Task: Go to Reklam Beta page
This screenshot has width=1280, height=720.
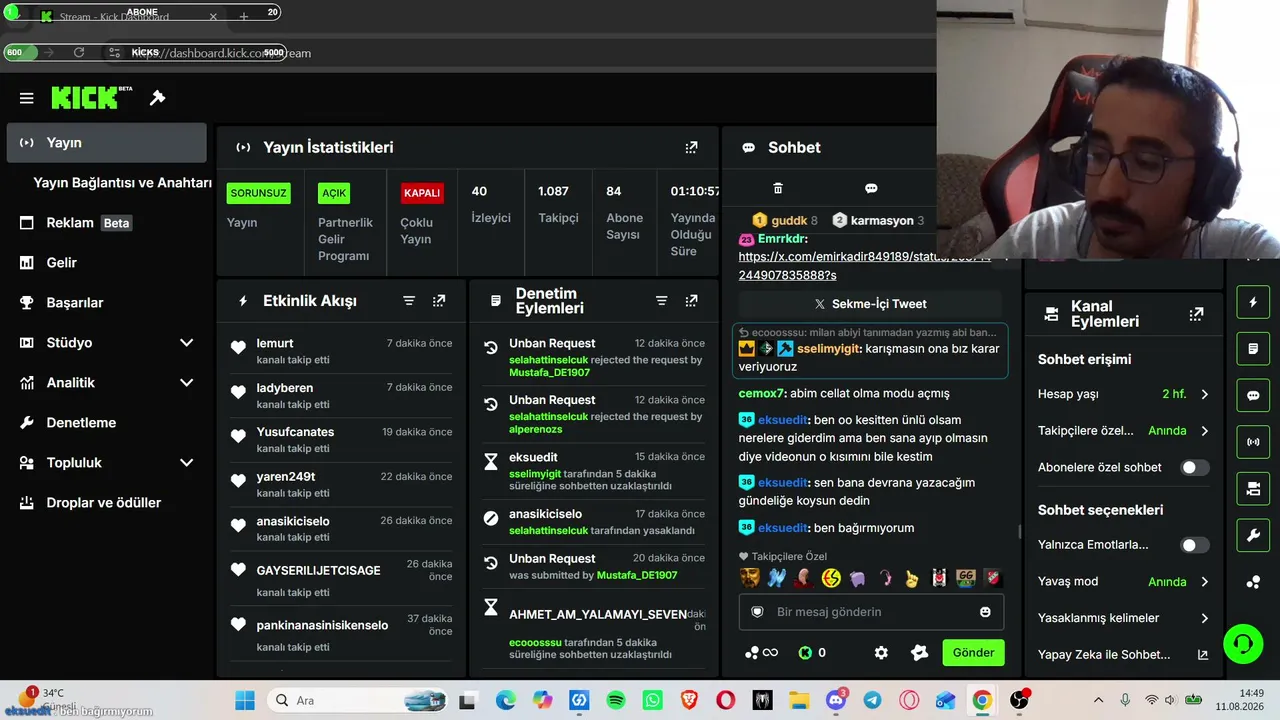Action: 106,223
